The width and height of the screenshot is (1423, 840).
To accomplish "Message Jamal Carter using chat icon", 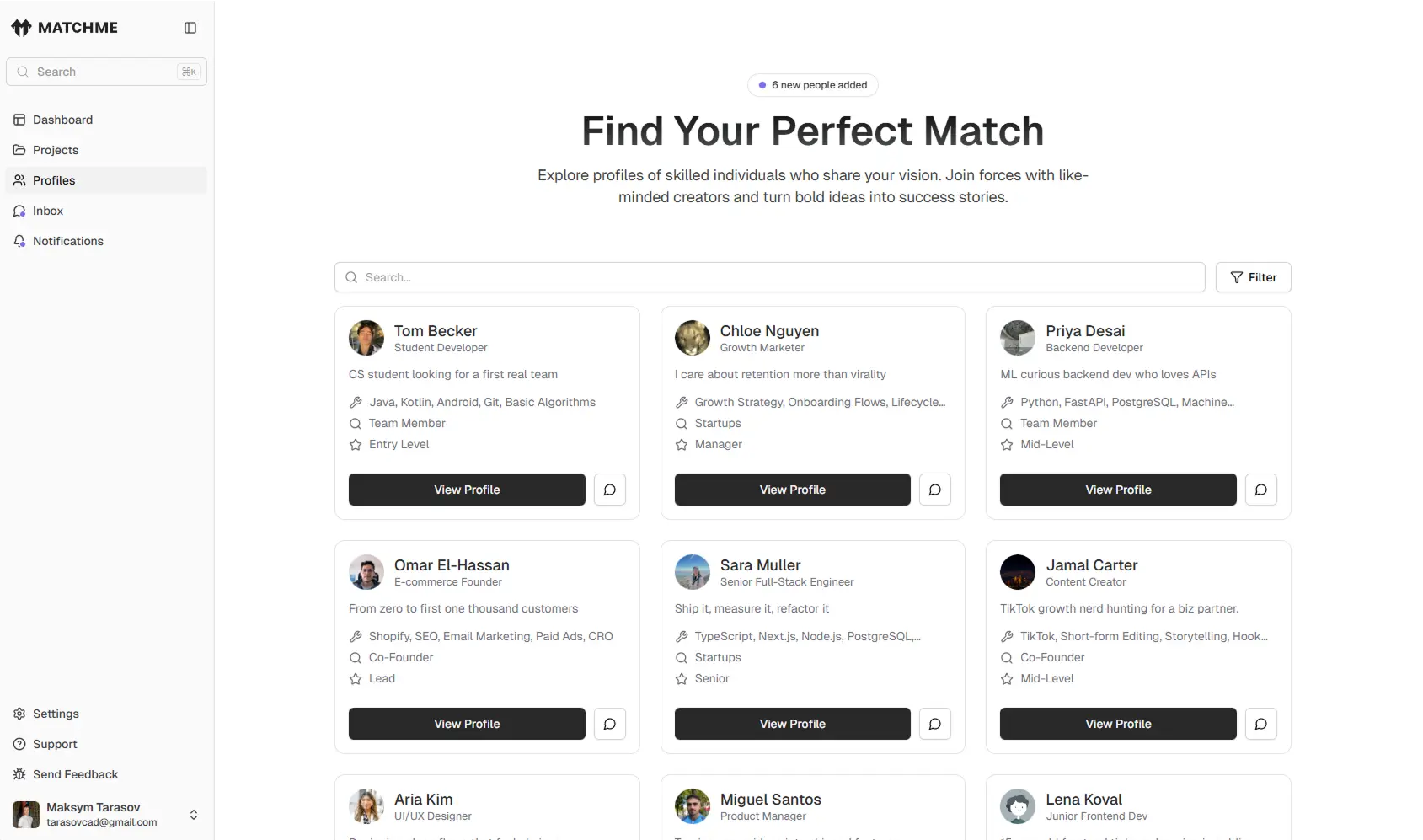I will tap(1261, 724).
